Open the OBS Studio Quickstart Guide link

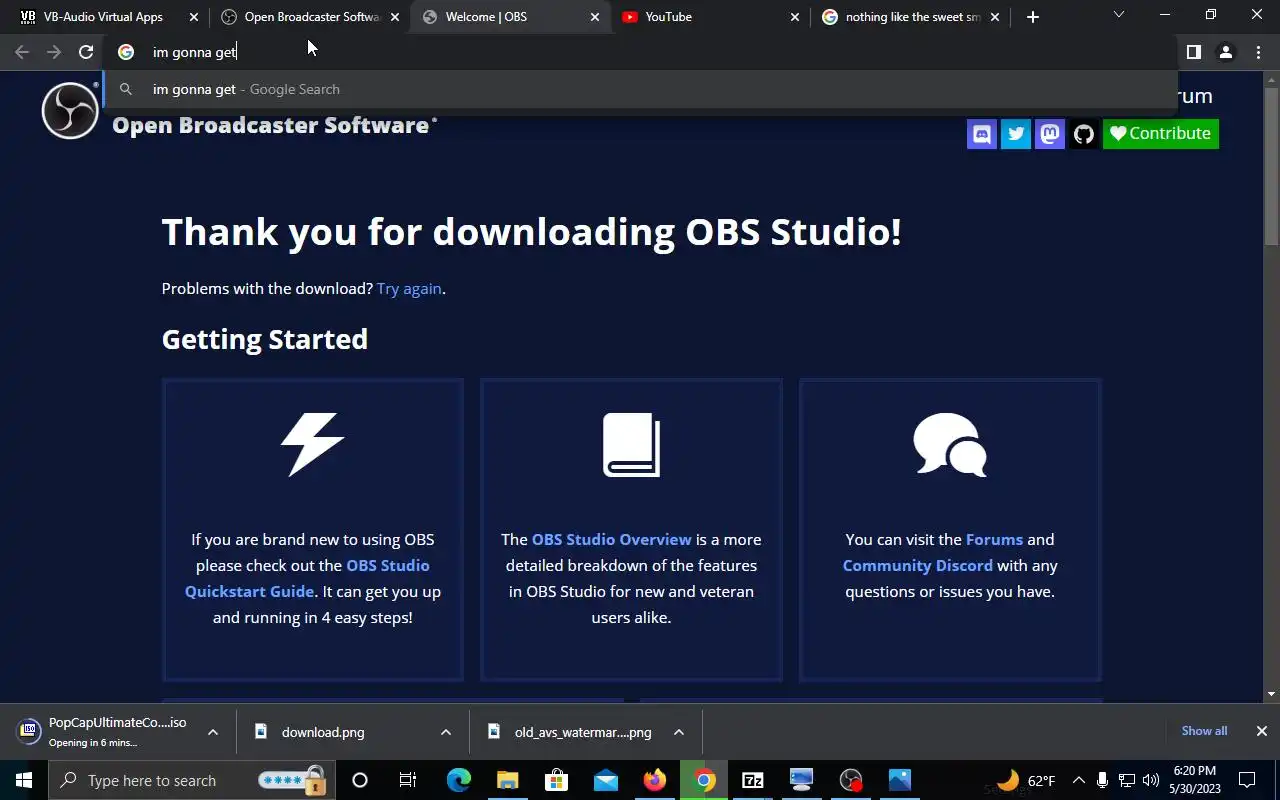pos(307,578)
